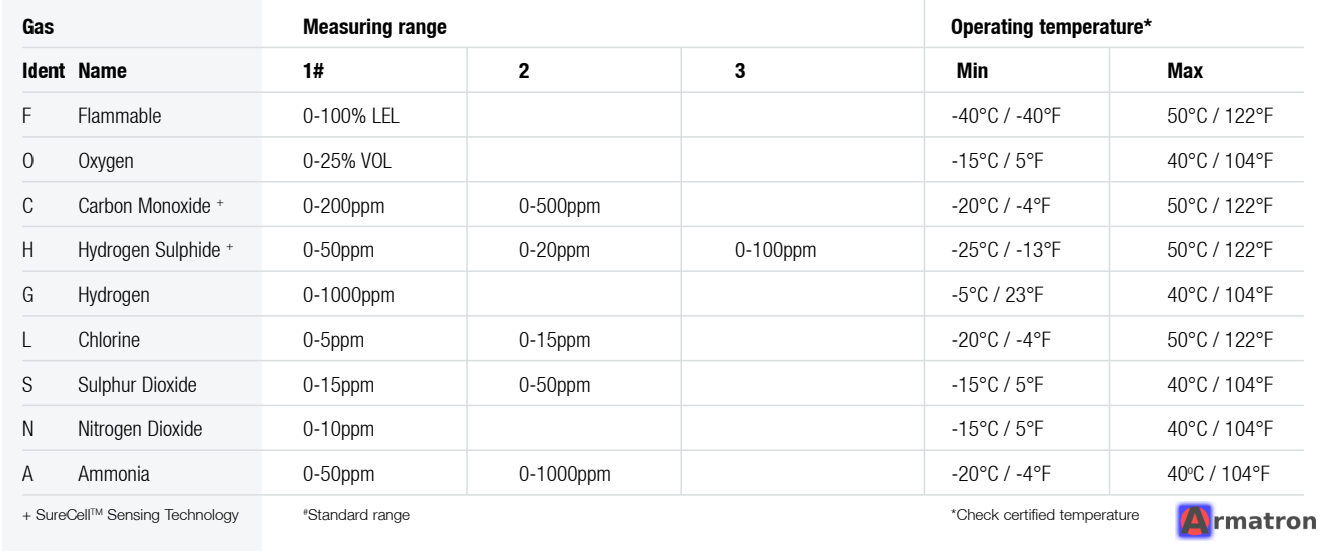
Task: Select the Flammable gas name cell
Action: (x=119, y=116)
